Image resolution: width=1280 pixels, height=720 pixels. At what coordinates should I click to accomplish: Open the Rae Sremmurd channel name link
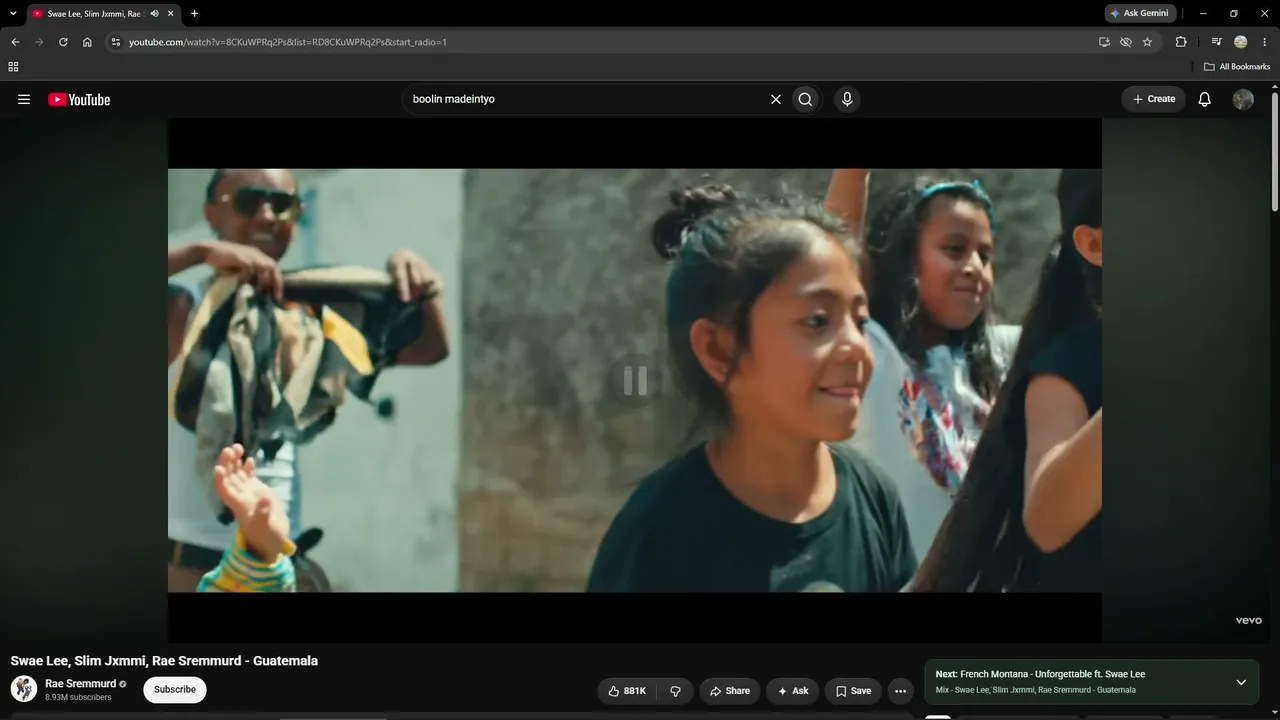(80, 684)
